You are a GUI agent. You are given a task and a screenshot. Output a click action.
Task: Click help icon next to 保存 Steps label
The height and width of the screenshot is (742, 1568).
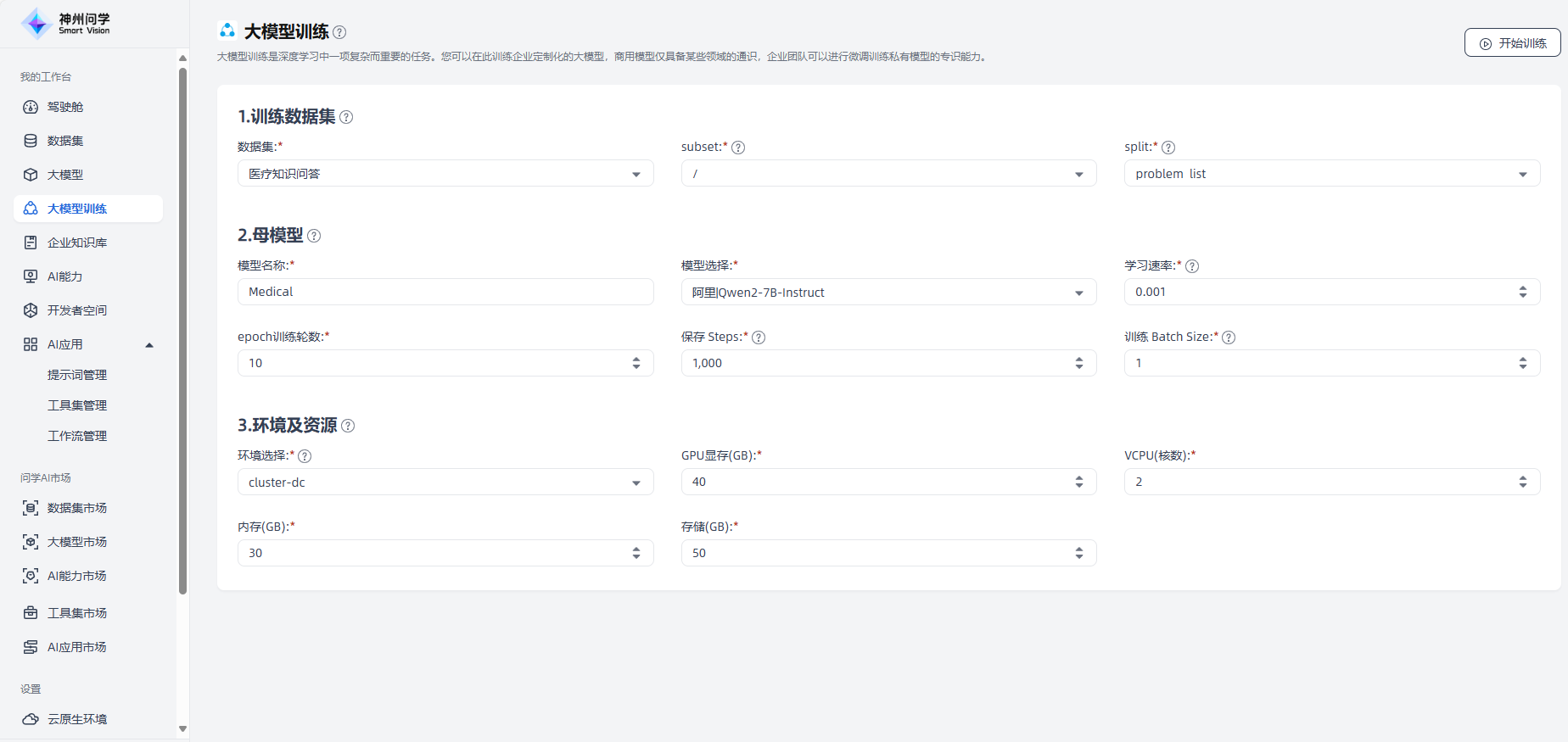(759, 338)
